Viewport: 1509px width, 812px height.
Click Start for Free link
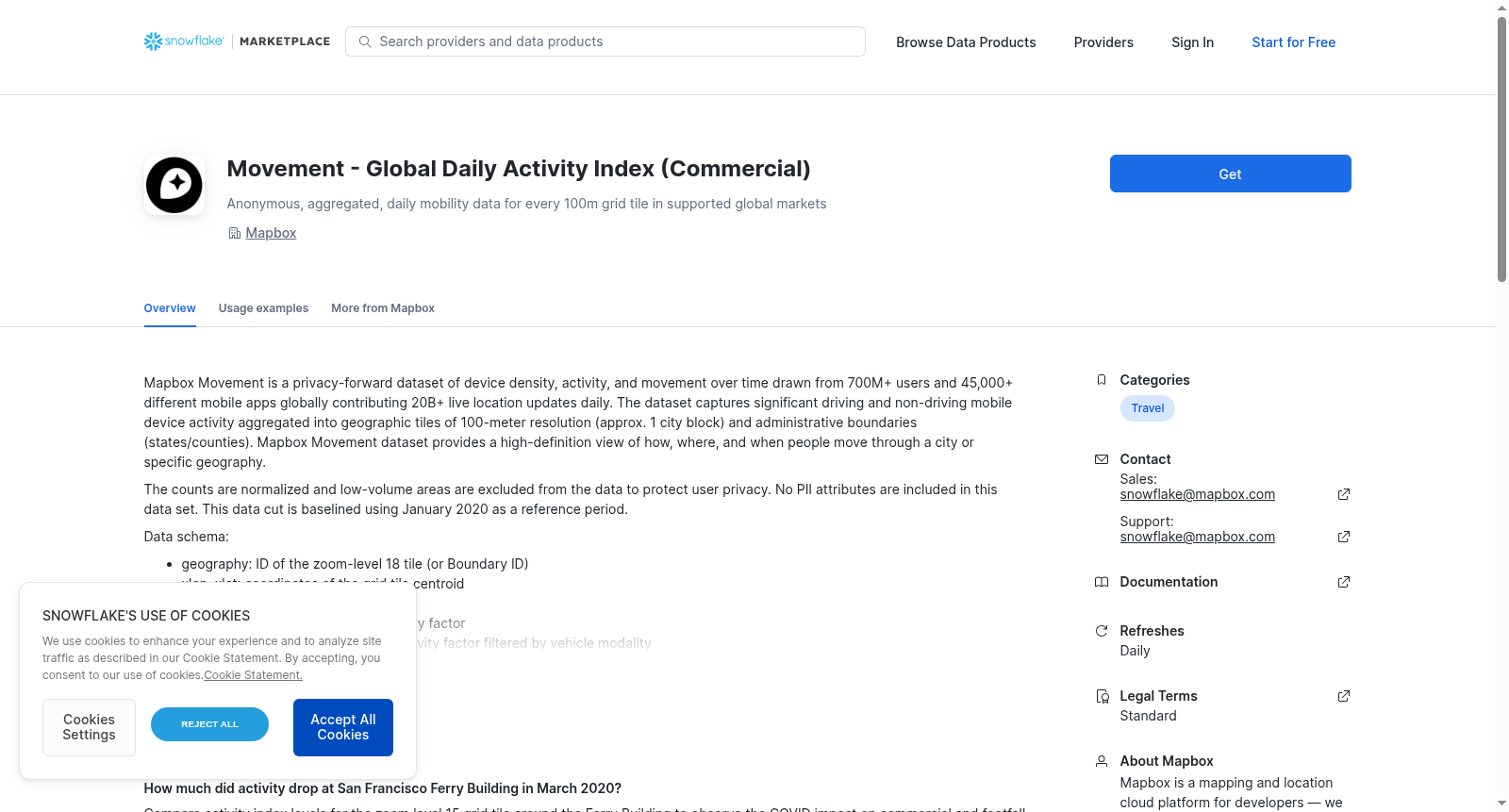tap(1293, 42)
